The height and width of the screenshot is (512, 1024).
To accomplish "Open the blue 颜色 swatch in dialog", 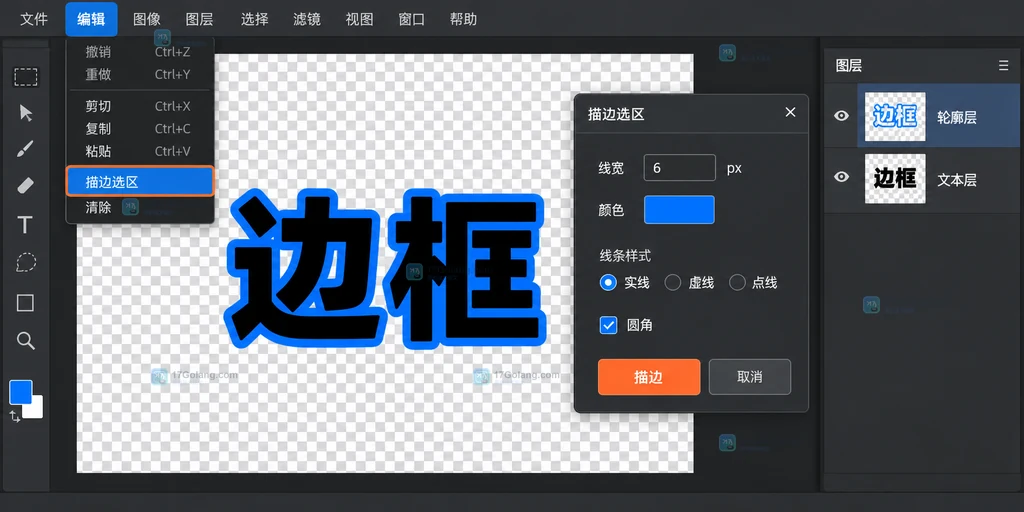I will pyautogui.click(x=679, y=210).
